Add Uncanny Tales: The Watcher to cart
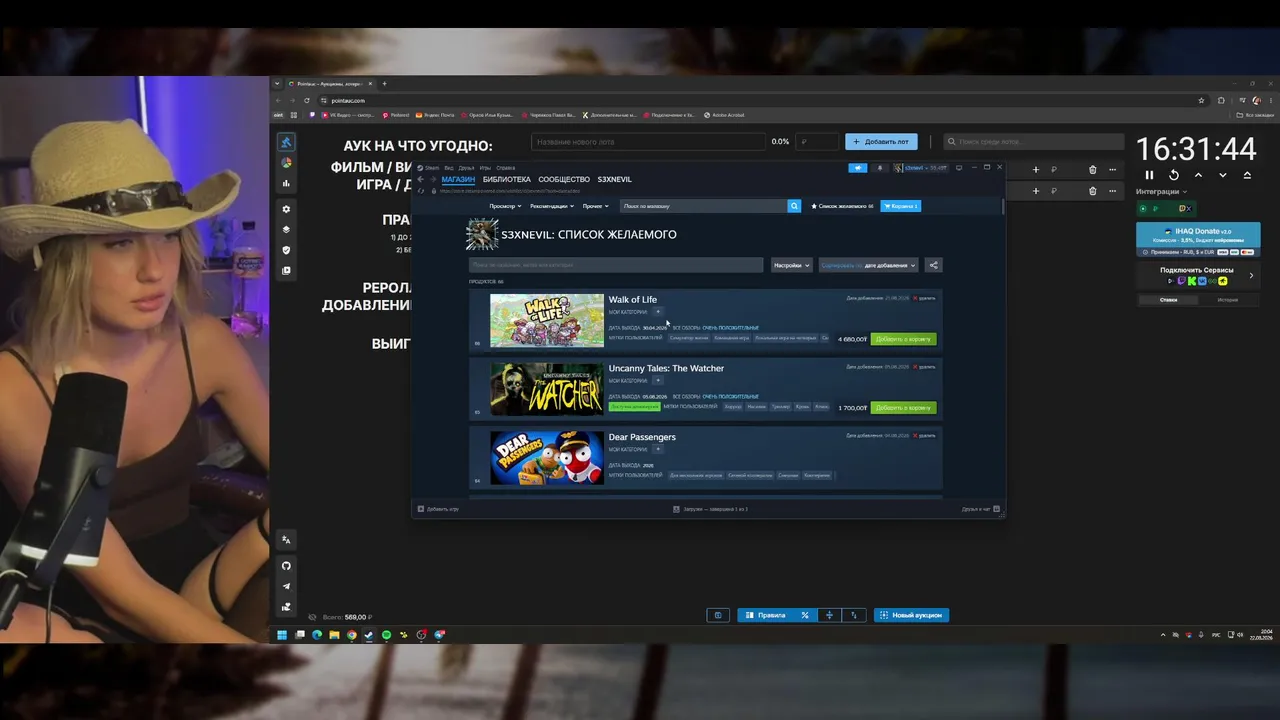Image resolution: width=1280 pixels, height=720 pixels. 904,408
